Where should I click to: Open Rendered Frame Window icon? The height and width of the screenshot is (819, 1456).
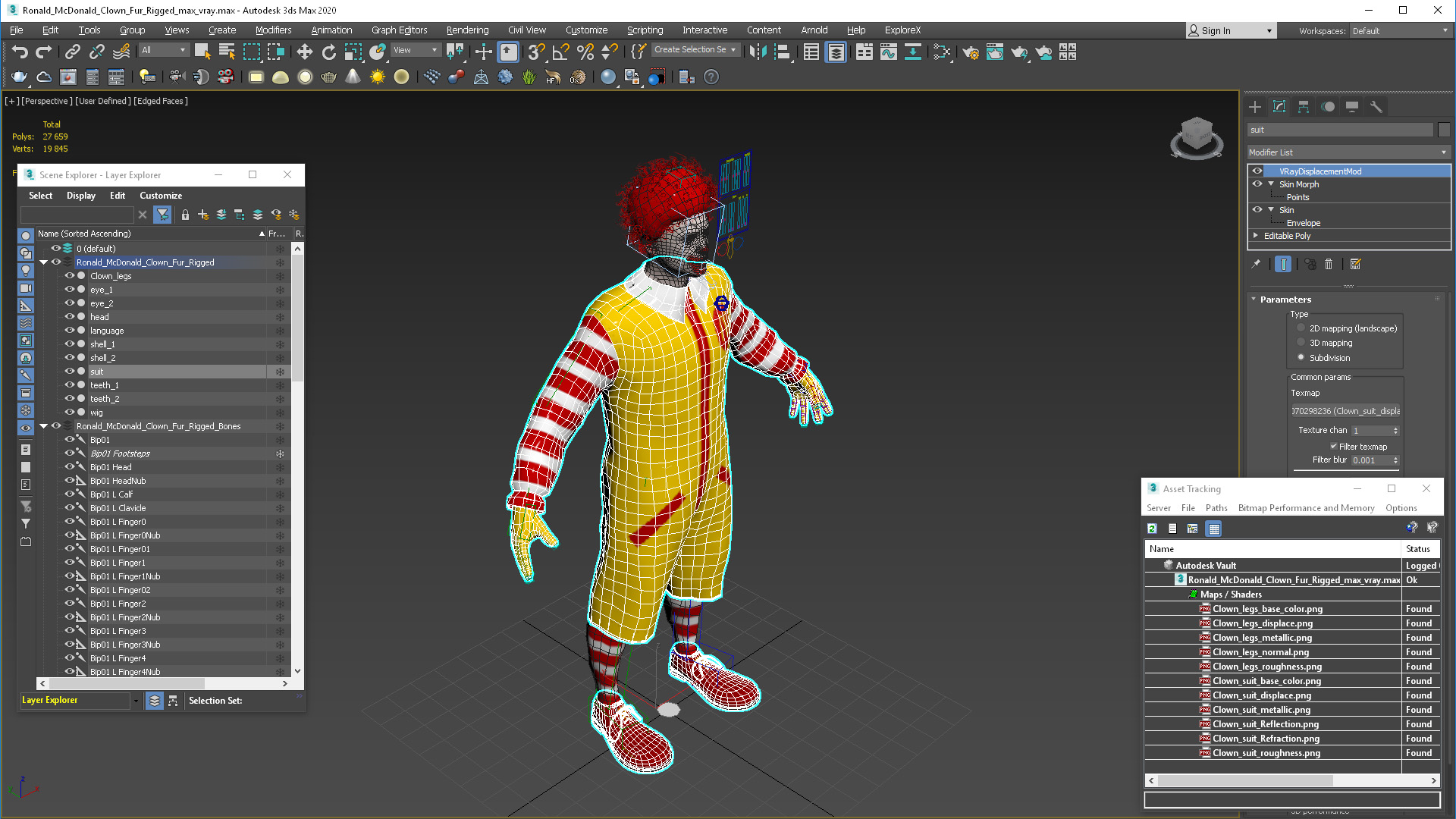click(995, 52)
